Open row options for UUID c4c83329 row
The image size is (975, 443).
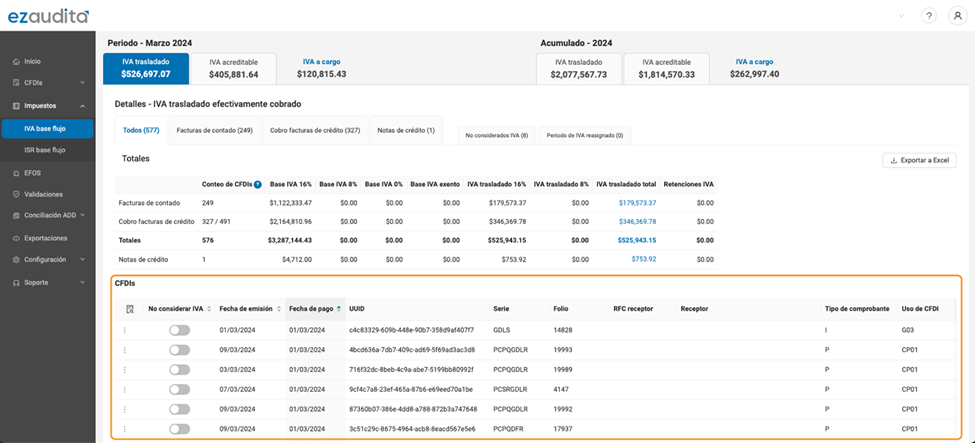click(x=125, y=330)
